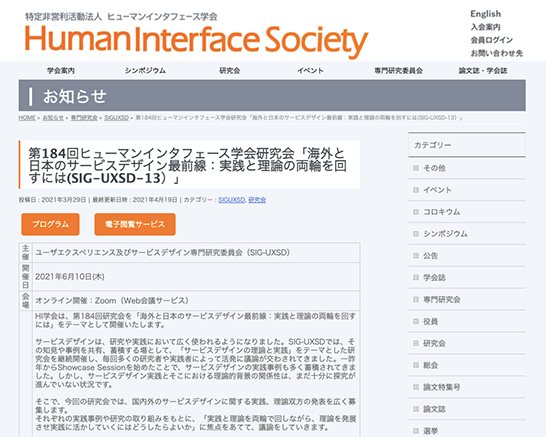This screenshot has height=437, width=546.
Task: Go to HOME in the breadcrumb
Action: 27,118
